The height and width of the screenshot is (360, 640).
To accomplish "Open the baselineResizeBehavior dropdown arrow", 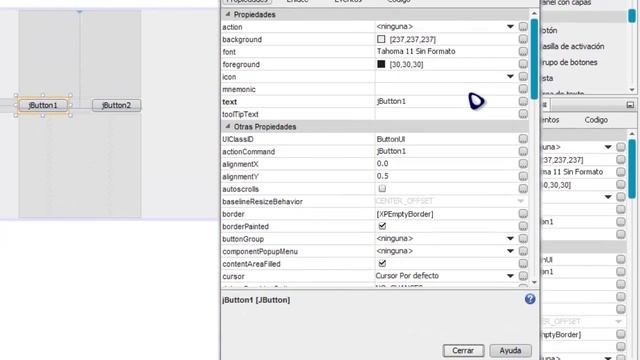I will (520, 201).
